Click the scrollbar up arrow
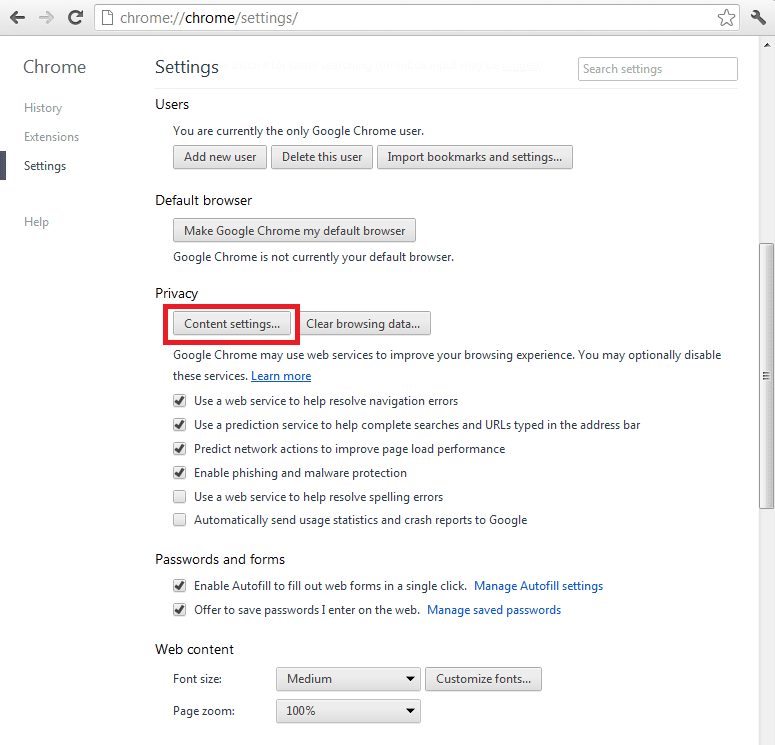 tap(767, 45)
